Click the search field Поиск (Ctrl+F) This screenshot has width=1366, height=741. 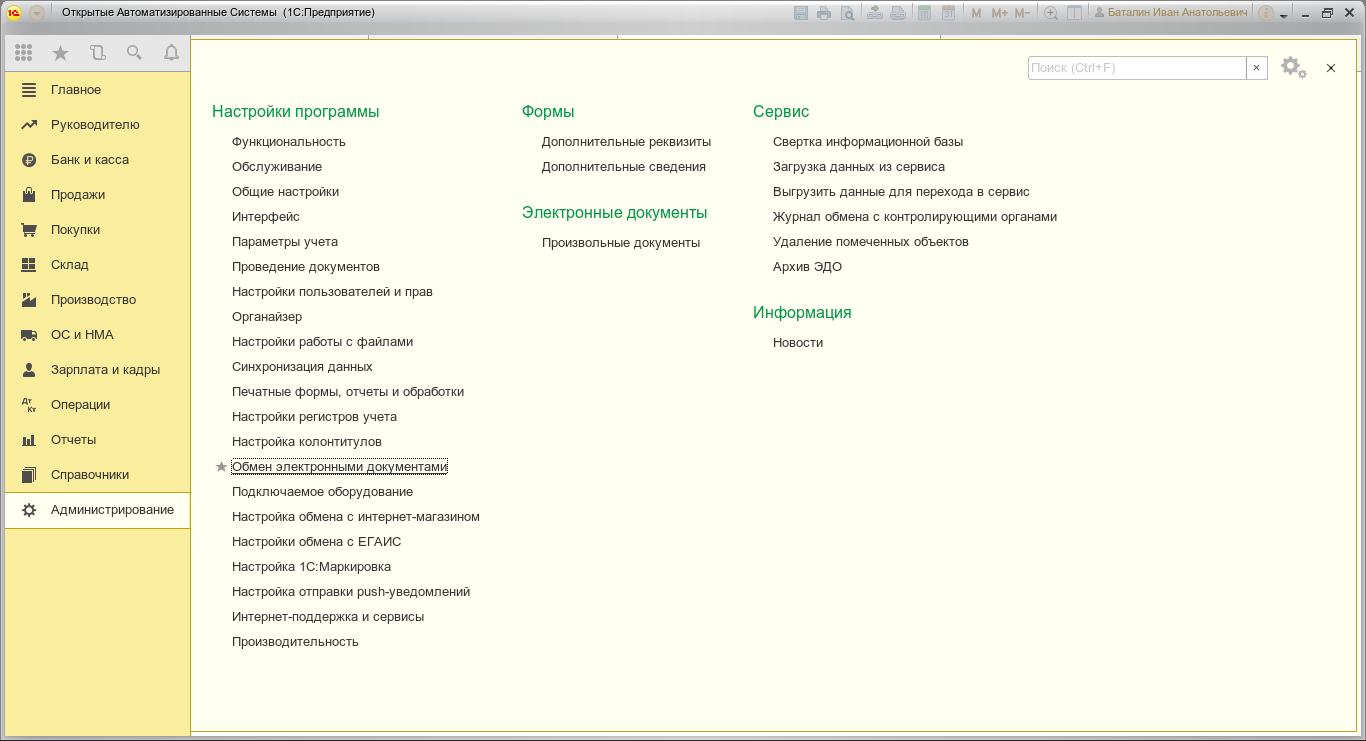pos(1137,68)
